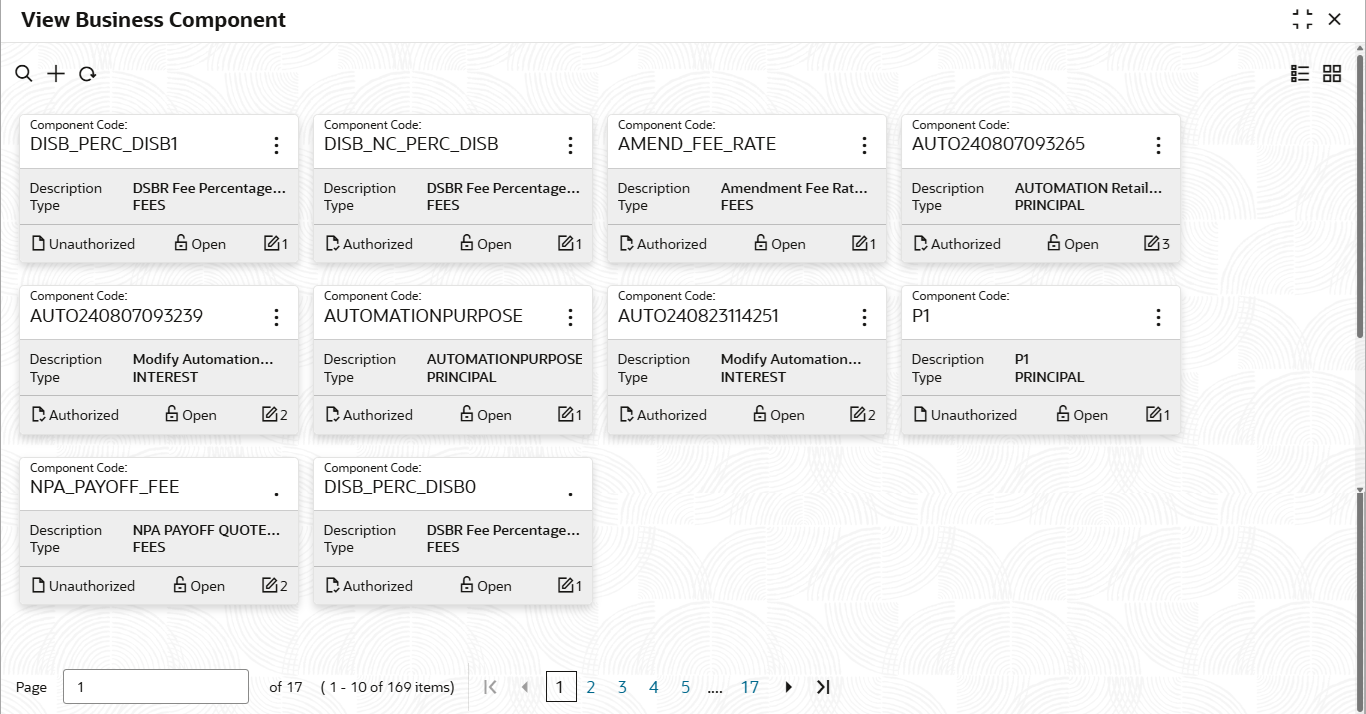Viewport: 1366px width, 714px height.
Task: Click the vertical scrollbar of card list
Action: click(1360, 190)
